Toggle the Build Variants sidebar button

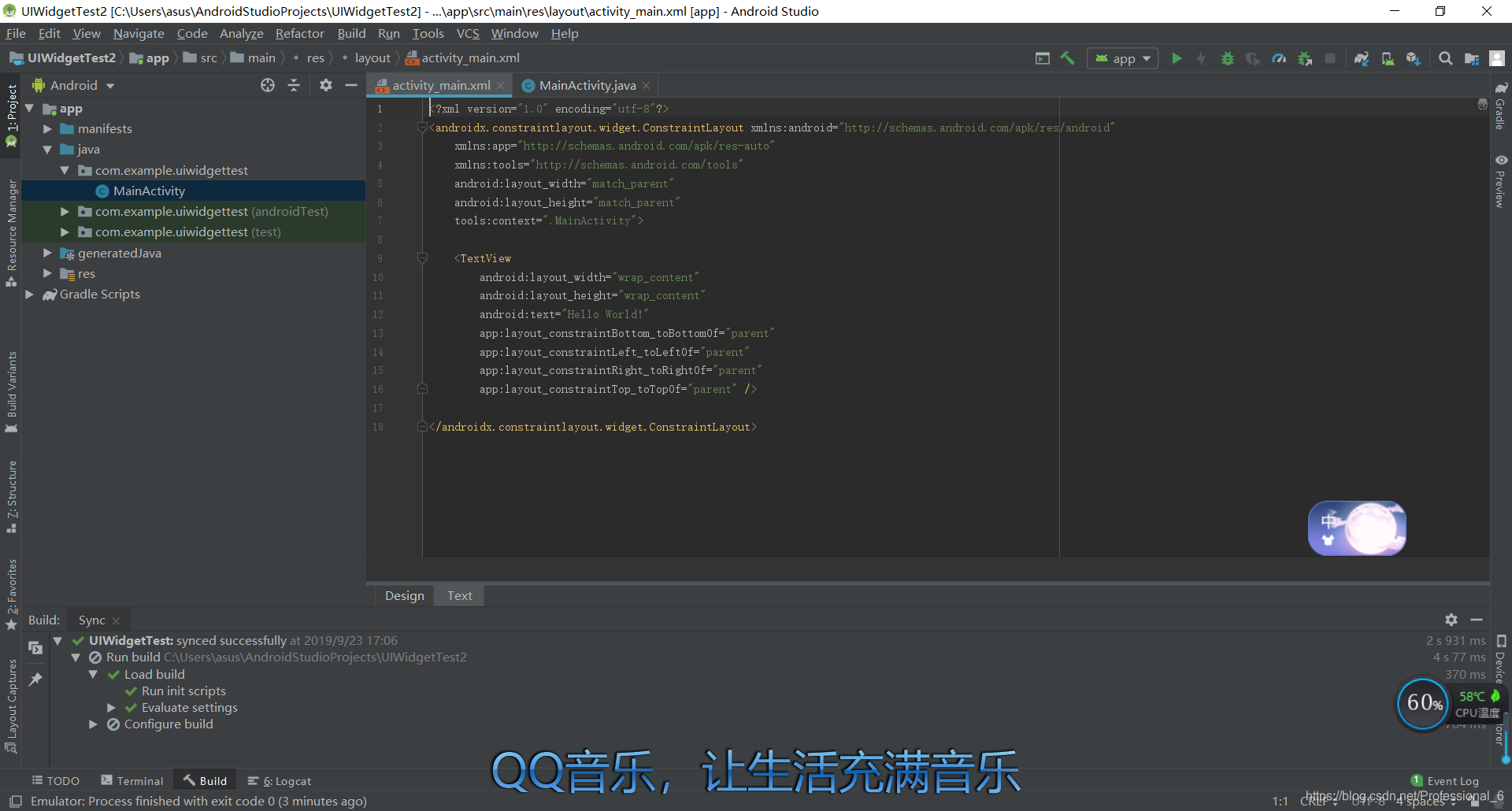[11, 393]
